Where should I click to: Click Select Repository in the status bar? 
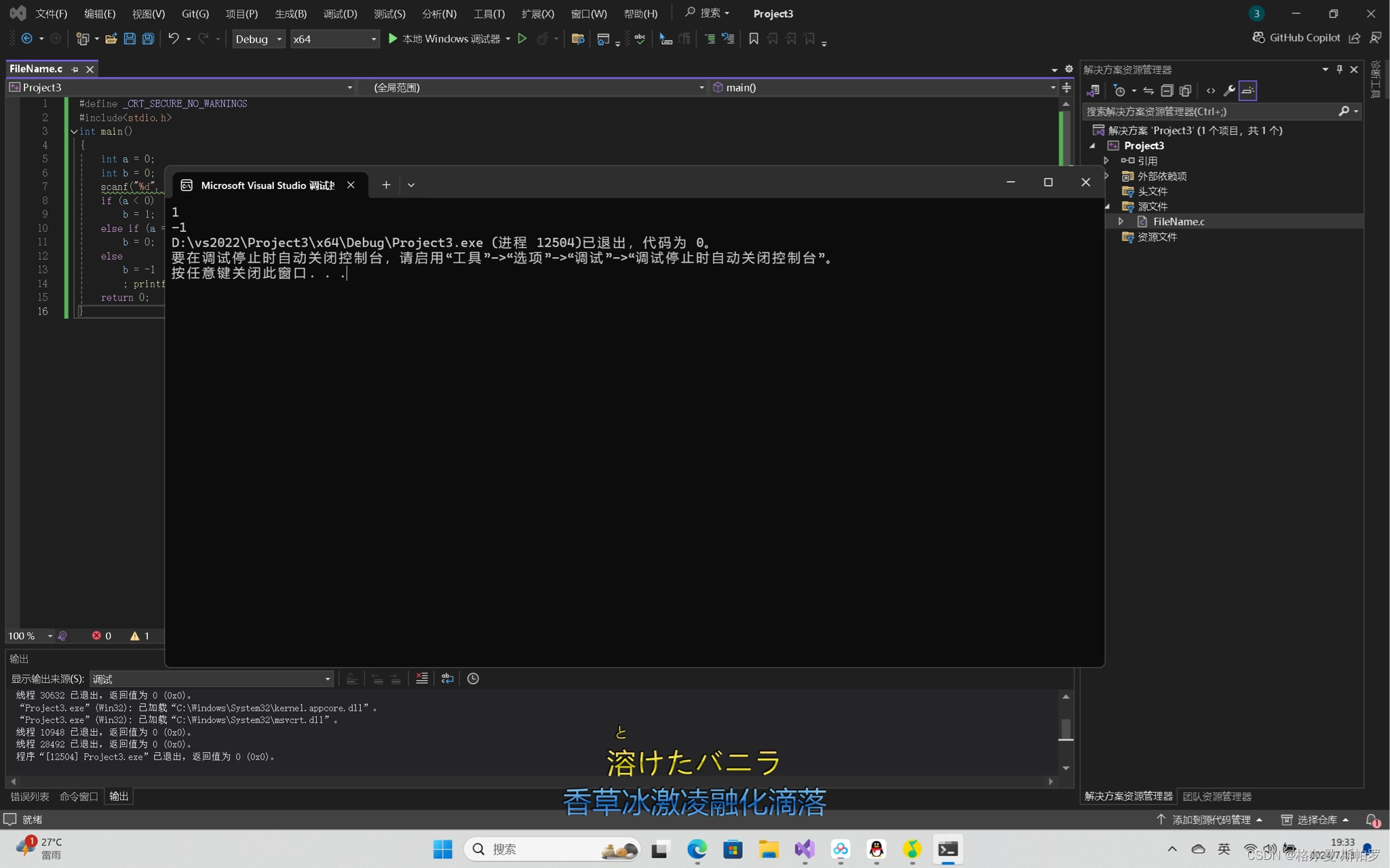[x=1314, y=819]
